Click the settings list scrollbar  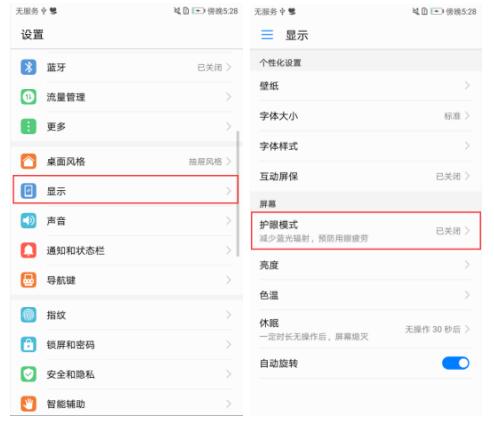[238, 194]
